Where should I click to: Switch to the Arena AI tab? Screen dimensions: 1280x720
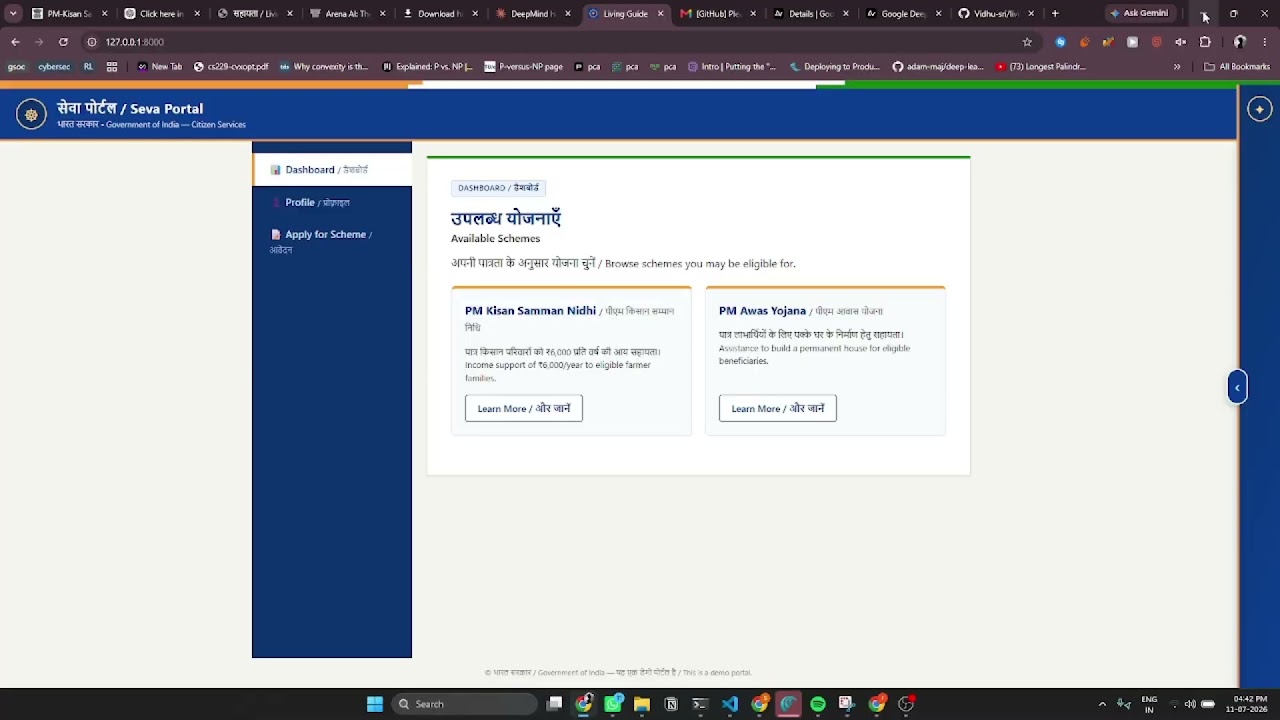(x=347, y=14)
